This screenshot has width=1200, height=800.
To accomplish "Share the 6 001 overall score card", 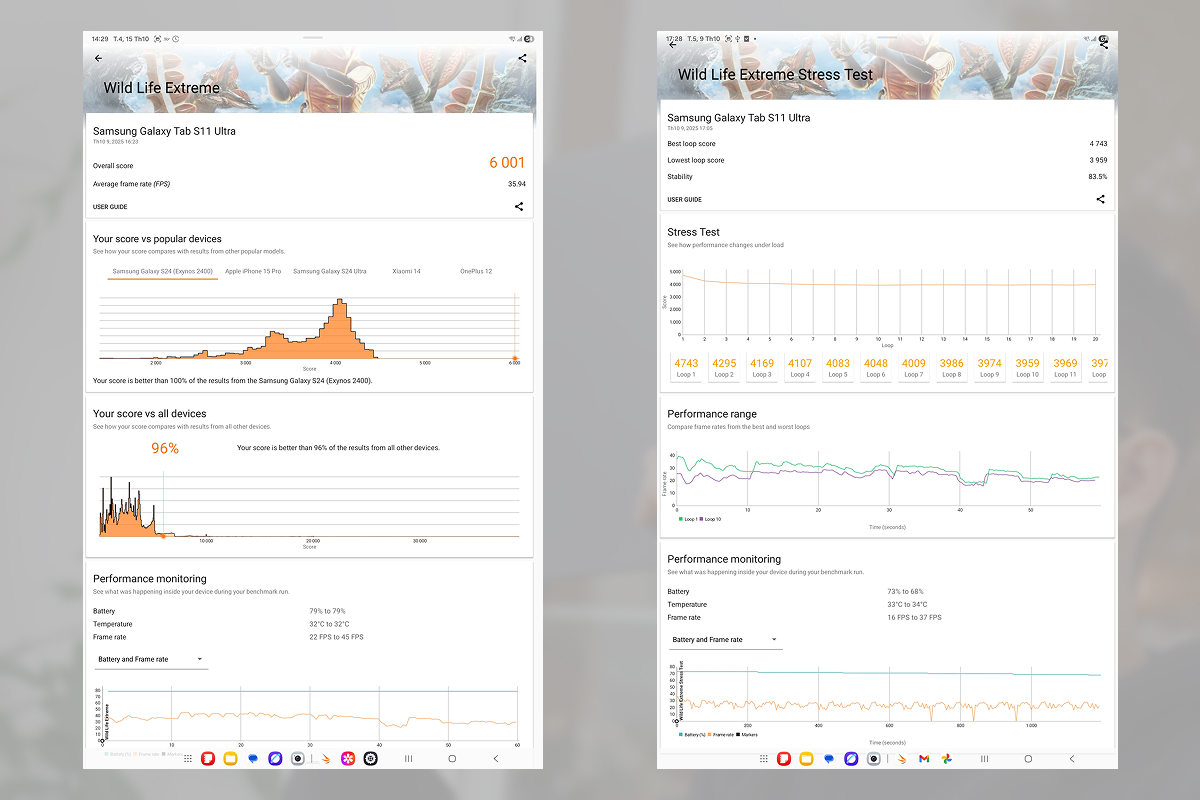I will (x=519, y=207).
